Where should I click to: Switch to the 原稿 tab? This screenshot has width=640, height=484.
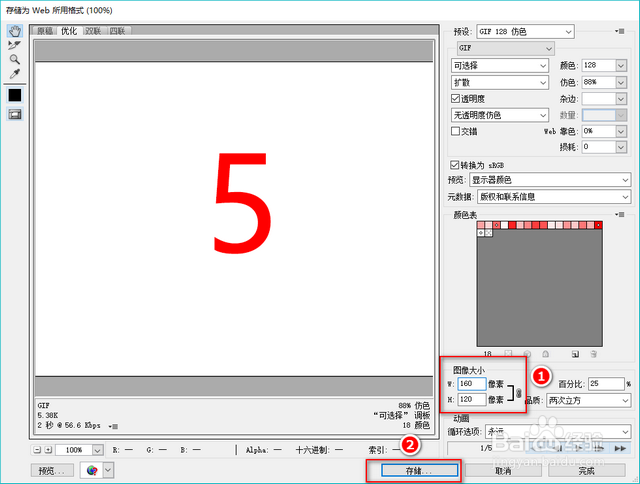(45, 31)
